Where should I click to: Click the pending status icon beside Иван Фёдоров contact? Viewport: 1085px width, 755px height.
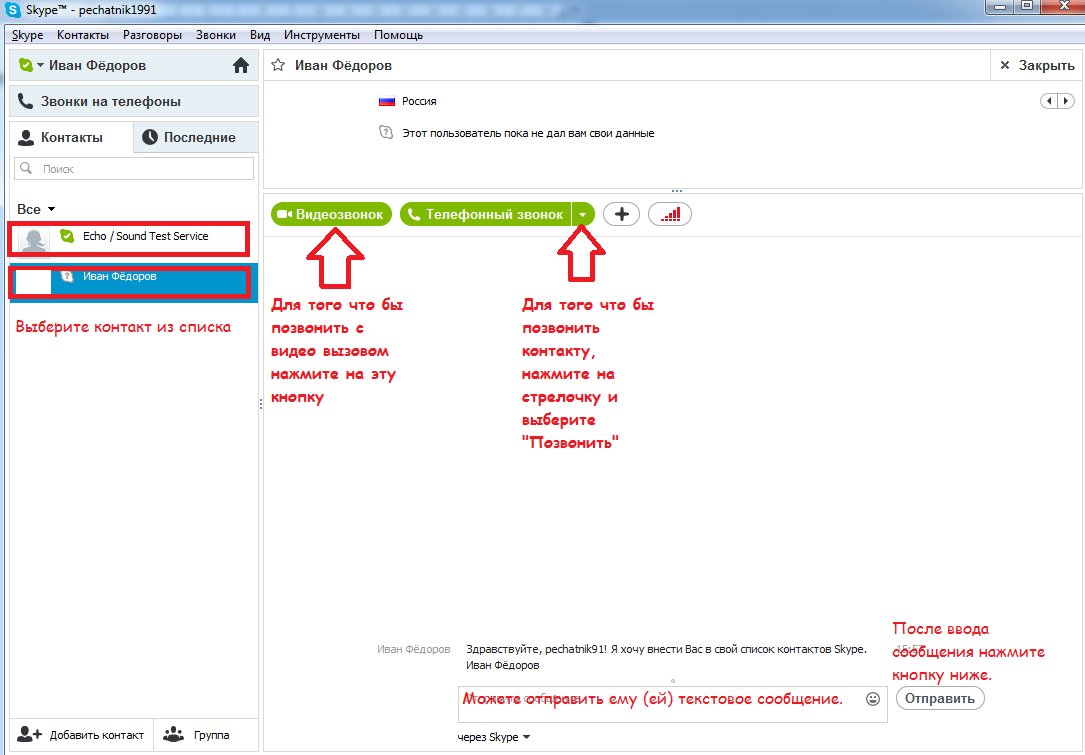pyautogui.click(x=67, y=276)
